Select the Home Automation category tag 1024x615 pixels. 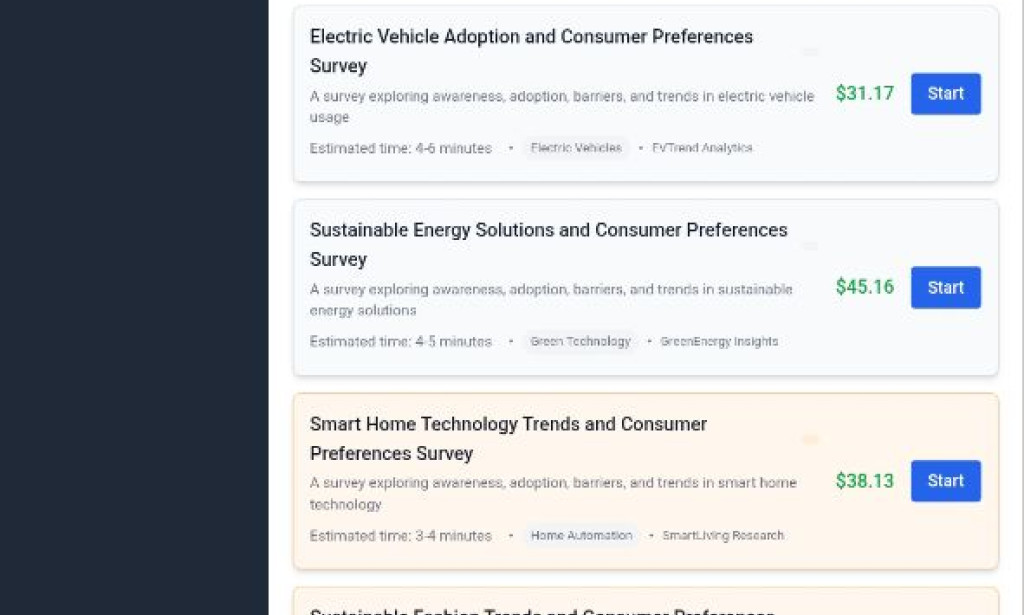pyautogui.click(x=581, y=535)
